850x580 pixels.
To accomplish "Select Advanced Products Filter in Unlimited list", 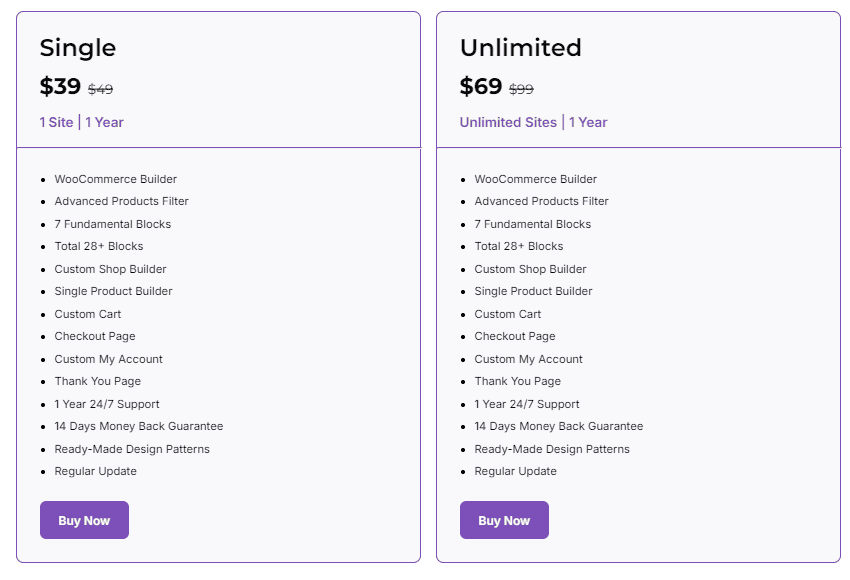I will click(541, 201).
